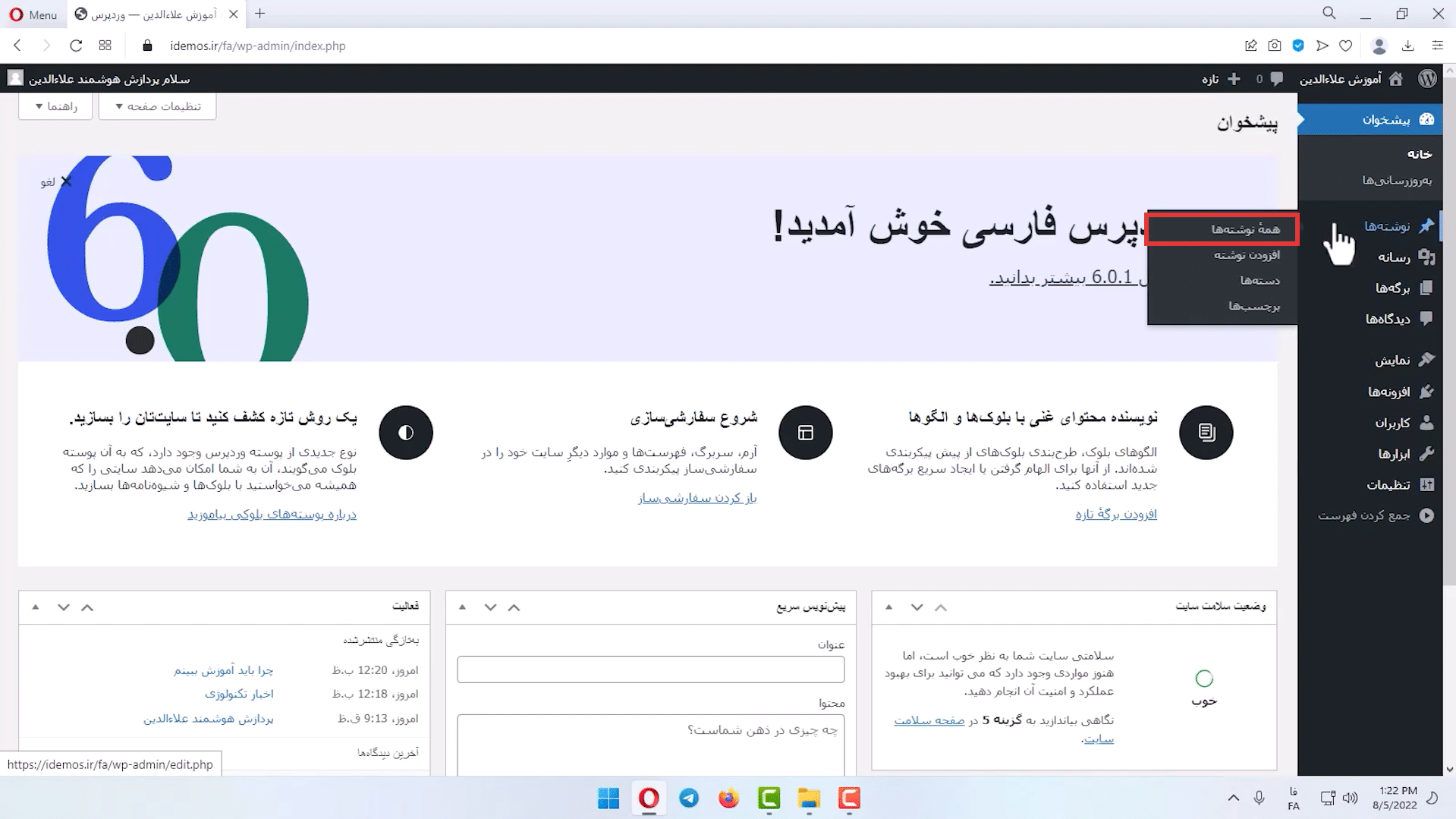Move the فعالیت panel down with its arrow
1456x819 pixels.
(64, 607)
